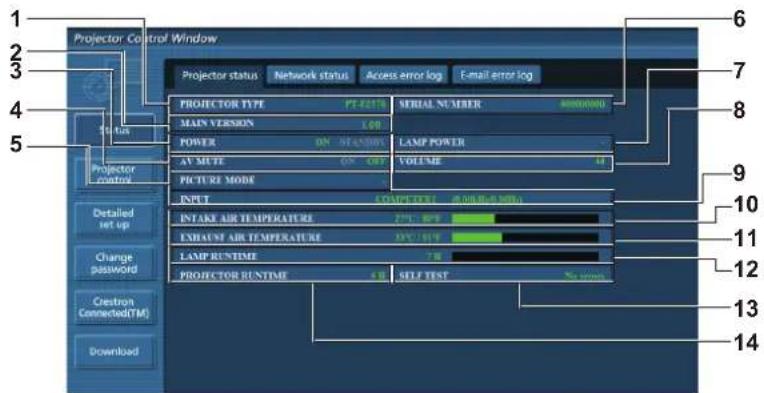This screenshot has height=393, width=764.
Task: Open the E-mail error log tab
Action: [496, 75]
